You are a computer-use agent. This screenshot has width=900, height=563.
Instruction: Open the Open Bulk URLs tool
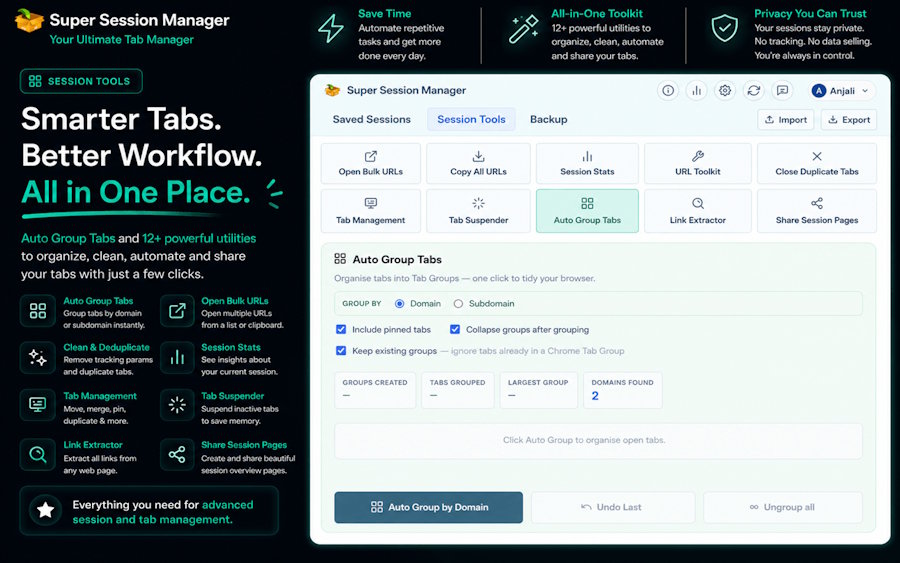(x=371, y=164)
